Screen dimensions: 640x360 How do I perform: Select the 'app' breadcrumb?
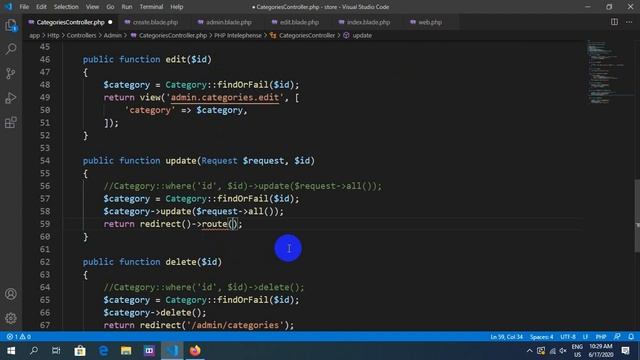[x=35, y=36]
